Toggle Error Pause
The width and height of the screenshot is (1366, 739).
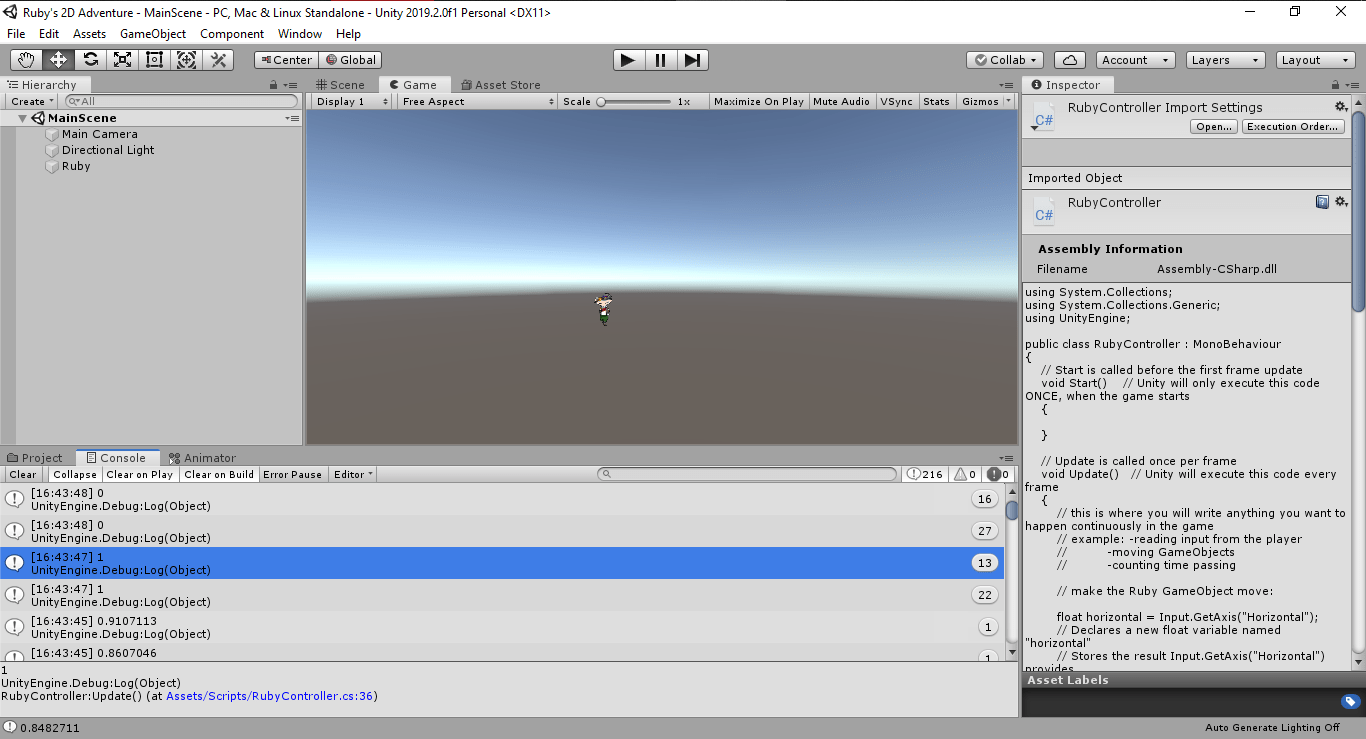(x=293, y=474)
